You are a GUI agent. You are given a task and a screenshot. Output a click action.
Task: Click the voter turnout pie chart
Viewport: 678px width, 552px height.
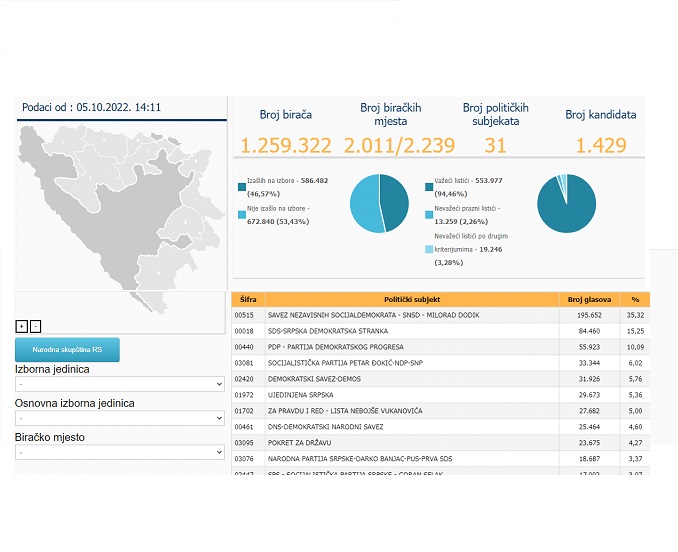click(380, 203)
